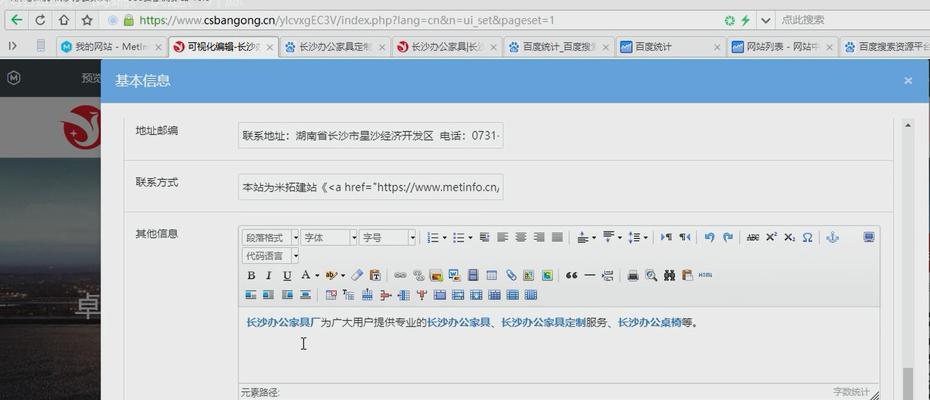This screenshot has width=930, height=400.
Task: Open 字体 font family dropdown
Action: point(329,237)
